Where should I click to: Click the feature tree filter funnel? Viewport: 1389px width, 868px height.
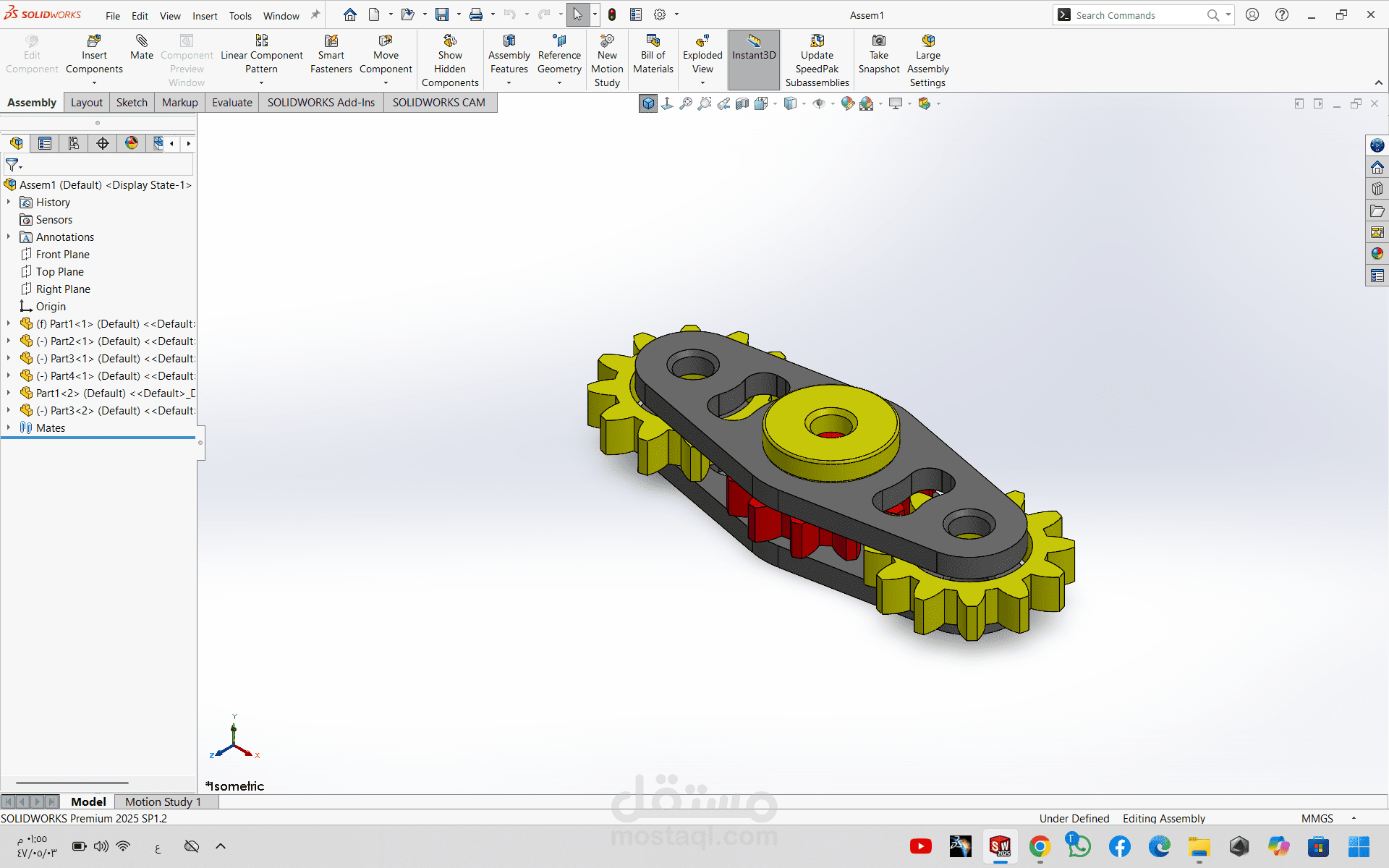(12, 166)
